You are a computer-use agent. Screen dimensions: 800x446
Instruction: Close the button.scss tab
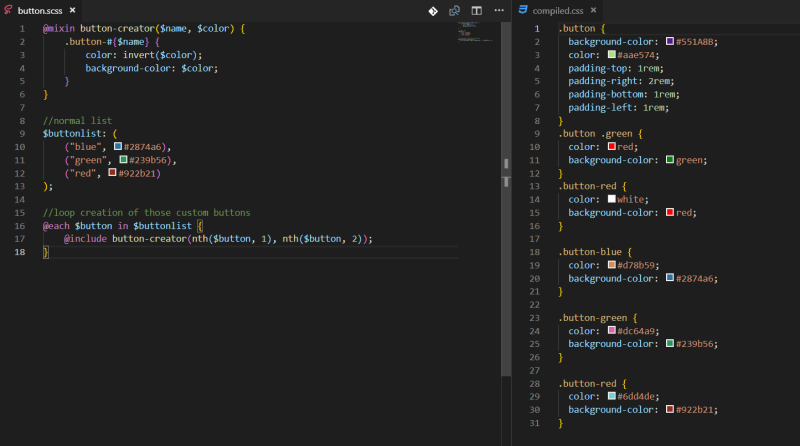(72, 10)
